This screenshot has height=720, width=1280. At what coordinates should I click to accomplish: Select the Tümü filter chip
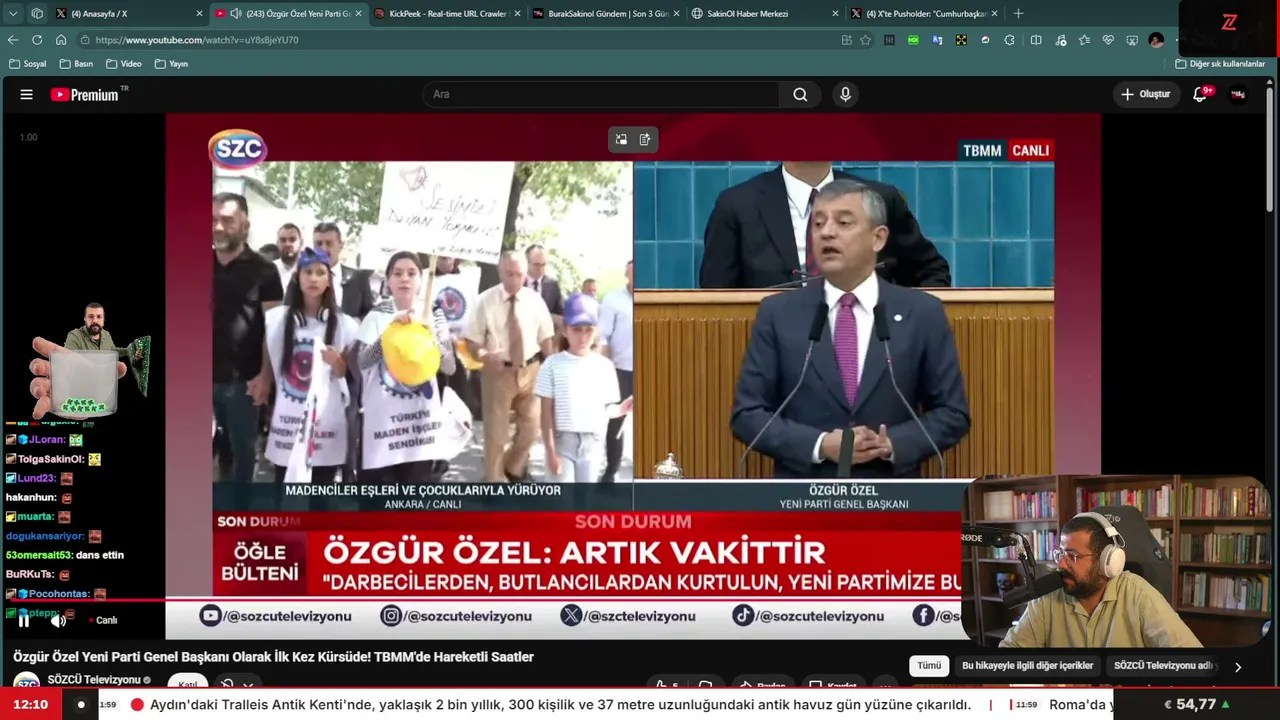click(x=929, y=666)
